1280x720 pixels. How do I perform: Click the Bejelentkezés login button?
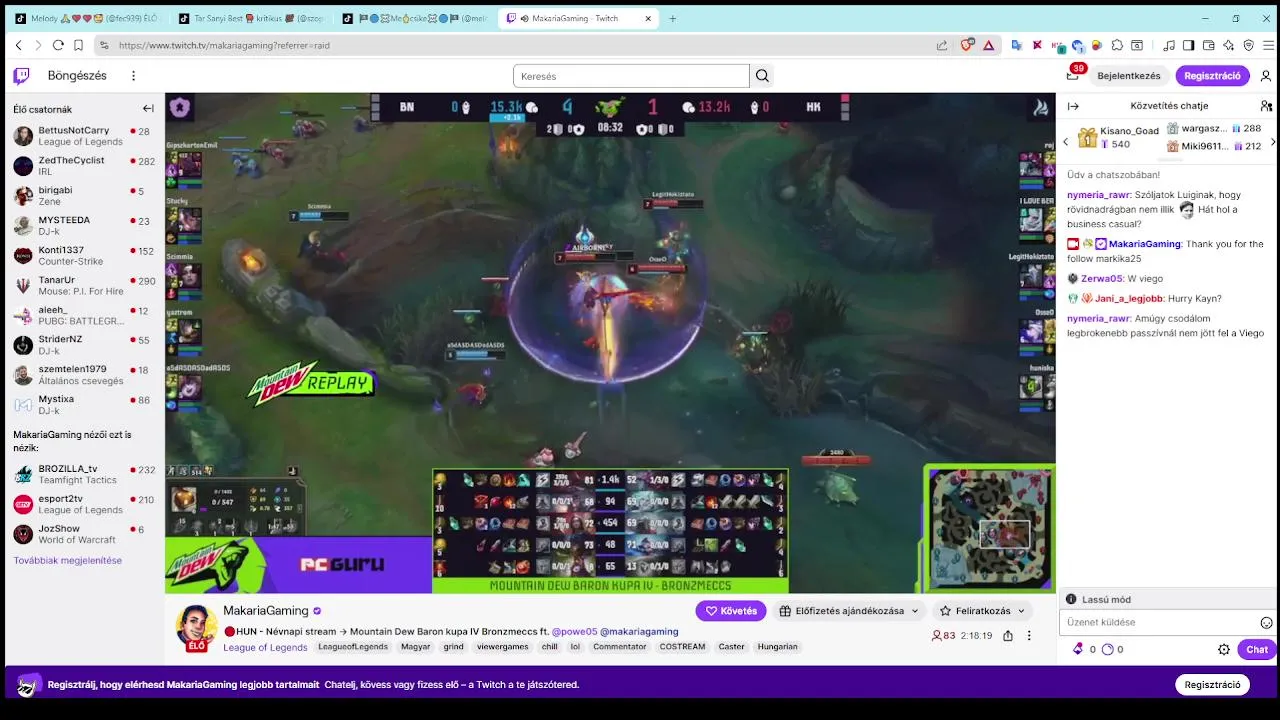coord(1129,76)
